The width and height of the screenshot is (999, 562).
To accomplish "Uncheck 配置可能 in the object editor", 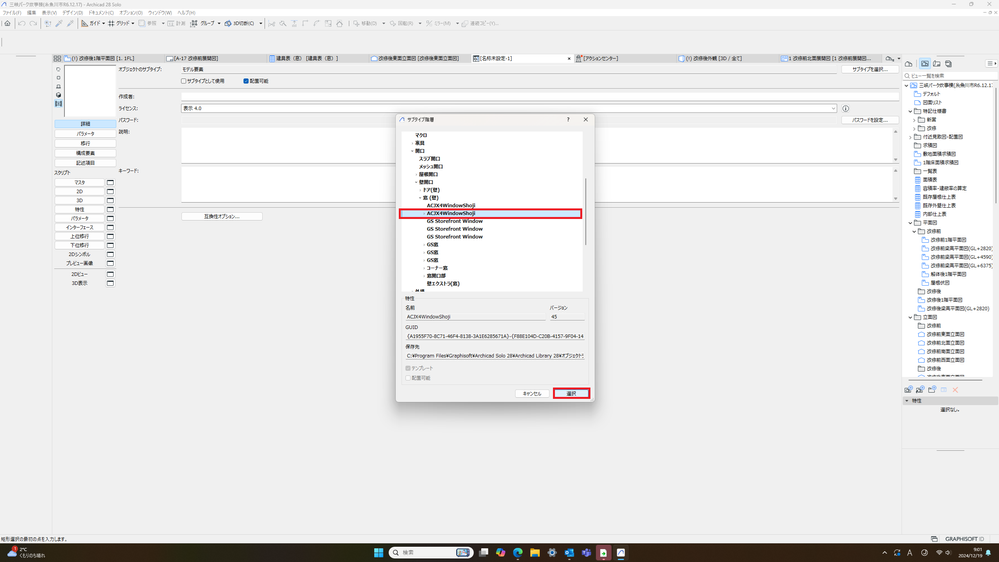I will pos(246,81).
